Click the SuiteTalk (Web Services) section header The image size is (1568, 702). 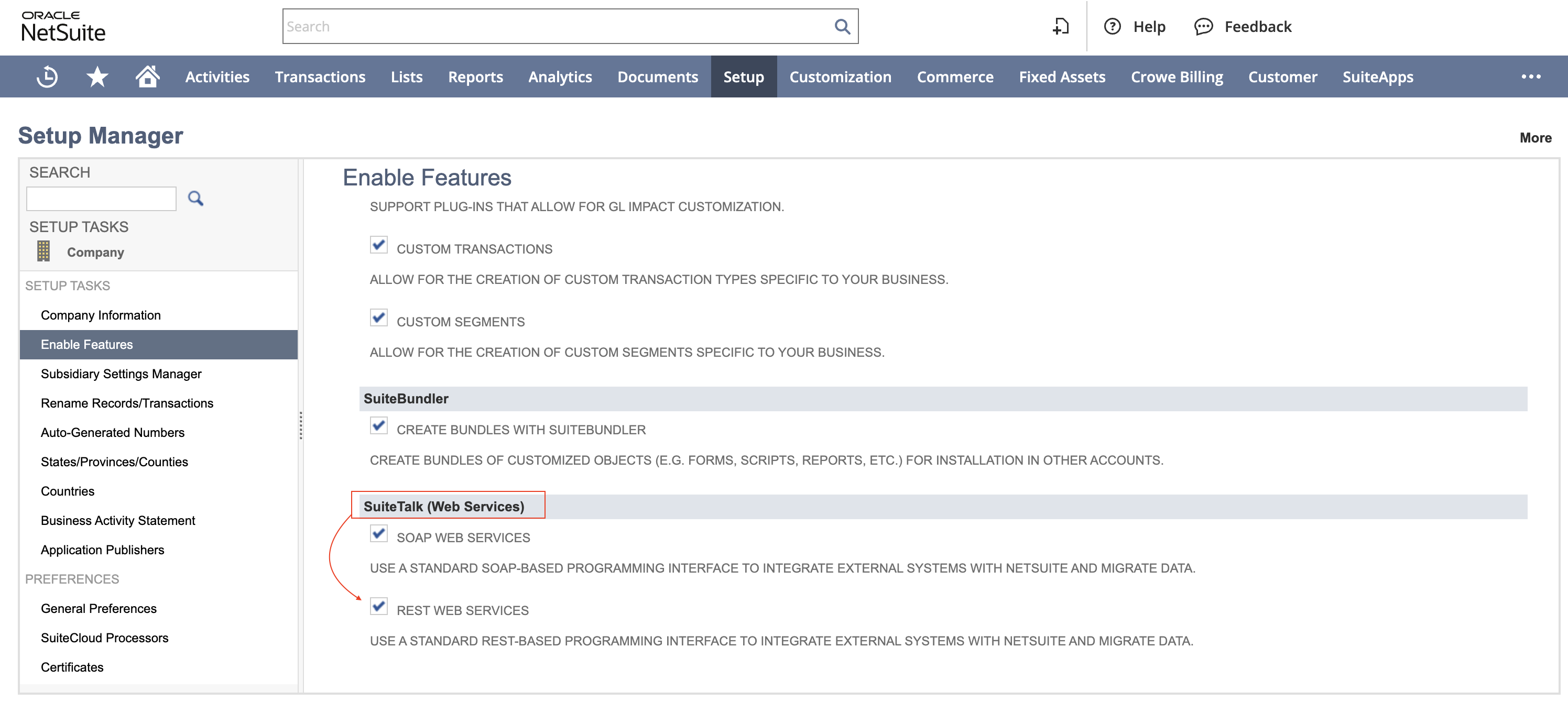coord(943,506)
